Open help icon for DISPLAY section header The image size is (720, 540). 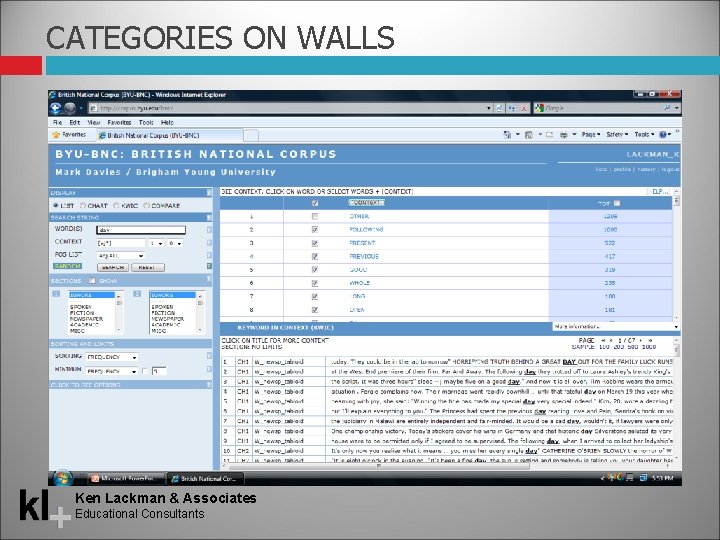click(209, 193)
